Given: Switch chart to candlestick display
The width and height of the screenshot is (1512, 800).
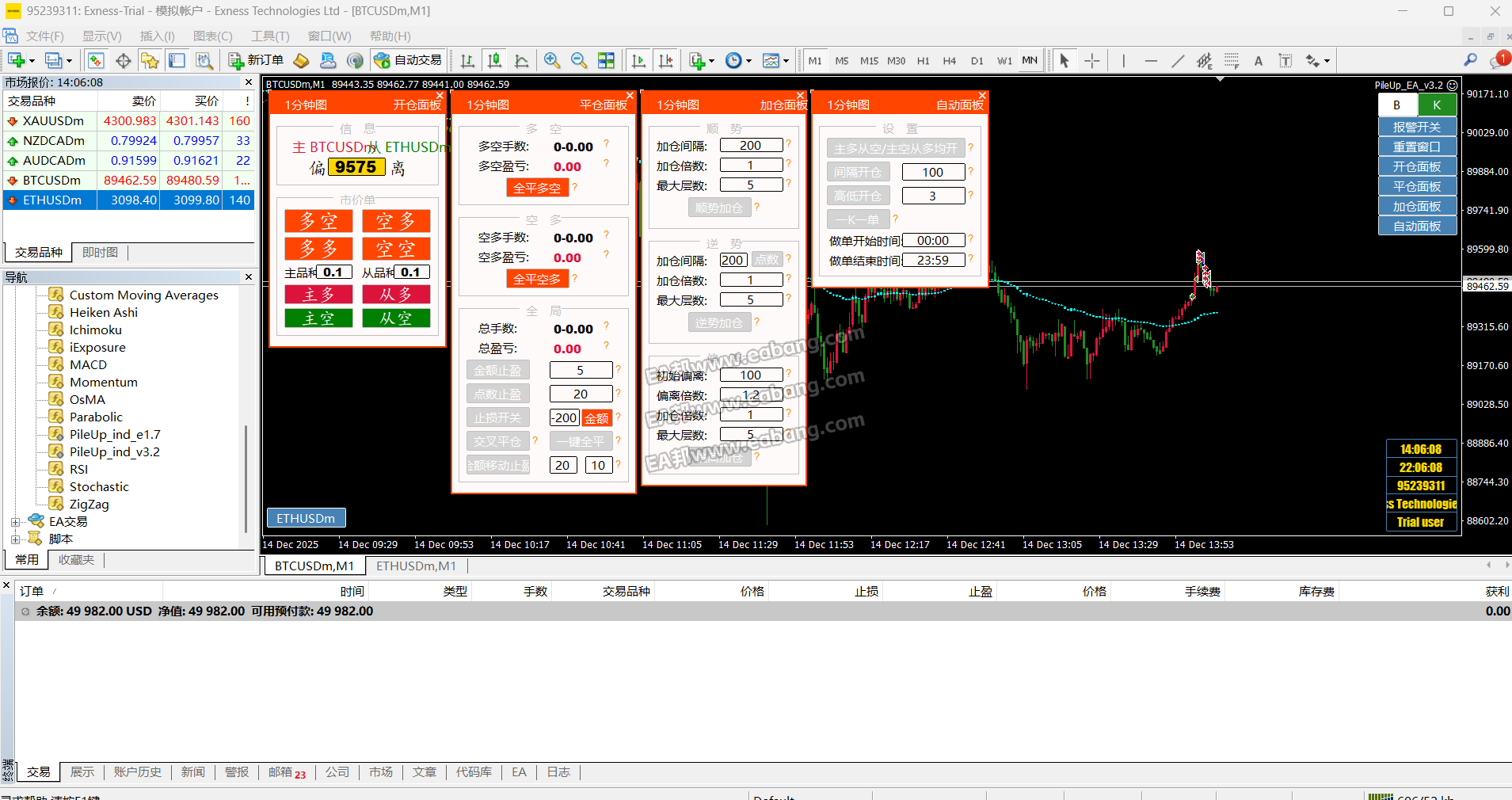Looking at the screenshot, I should pyautogui.click(x=494, y=61).
